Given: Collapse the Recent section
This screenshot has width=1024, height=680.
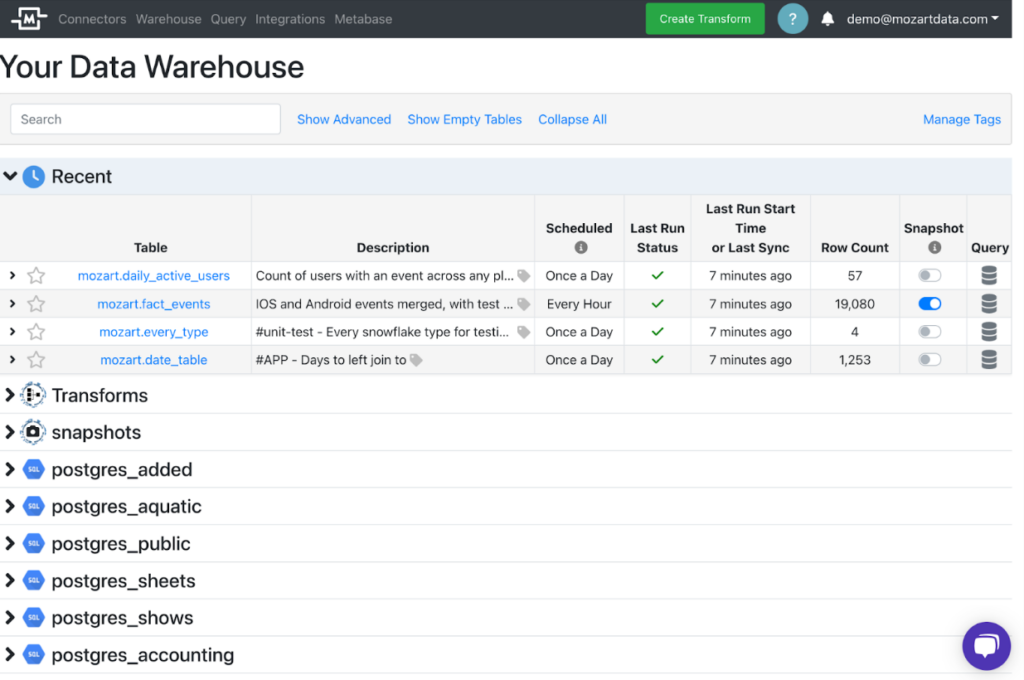Looking at the screenshot, I should pyautogui.click(x=10, y=176).
